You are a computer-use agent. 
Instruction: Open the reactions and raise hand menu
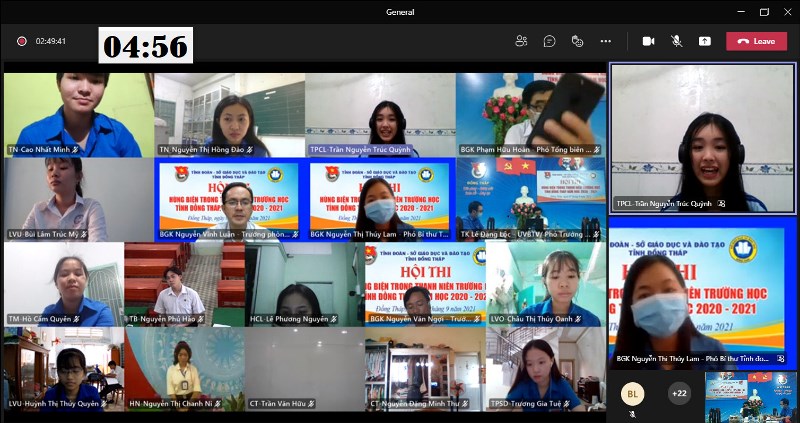click(577, 41)
